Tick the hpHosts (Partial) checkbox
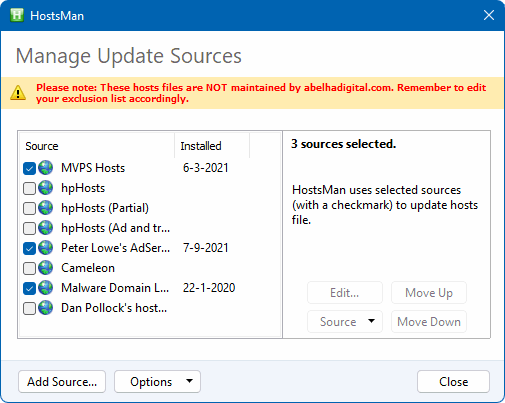Image resolution: width=505 pixels, height=403 pixels. pyautogui.click(x=29, y=208)
